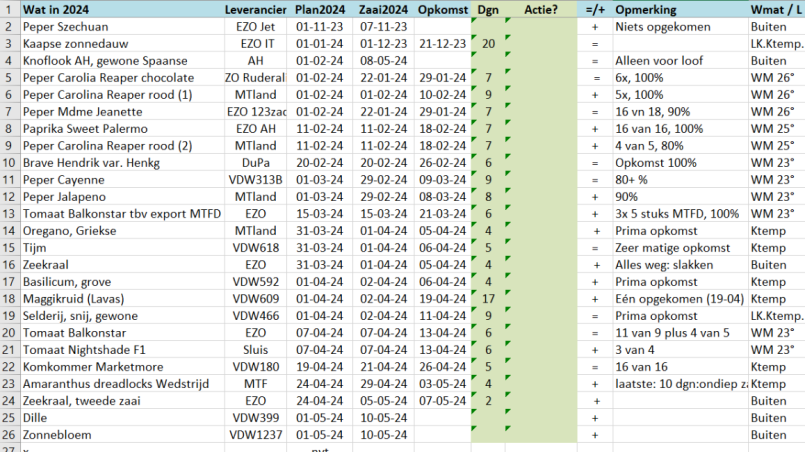Click the "Plan2024" header cell
The width and height of the screenshot is (805, 452).
coord(319,9)
